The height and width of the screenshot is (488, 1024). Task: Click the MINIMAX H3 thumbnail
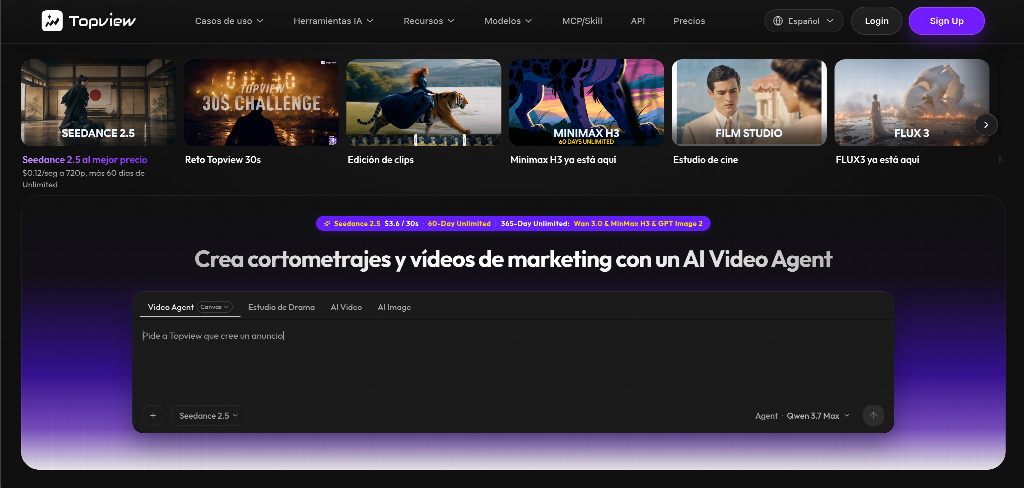point(586,102)
